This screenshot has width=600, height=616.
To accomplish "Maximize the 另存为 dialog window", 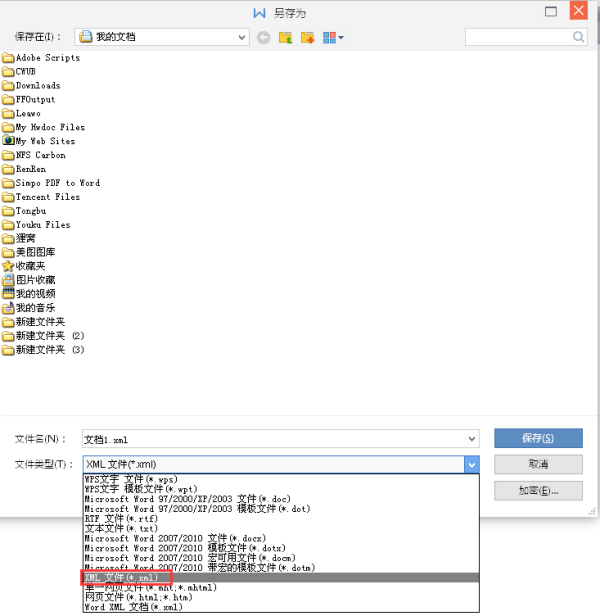I will click(x=551, y=11).
